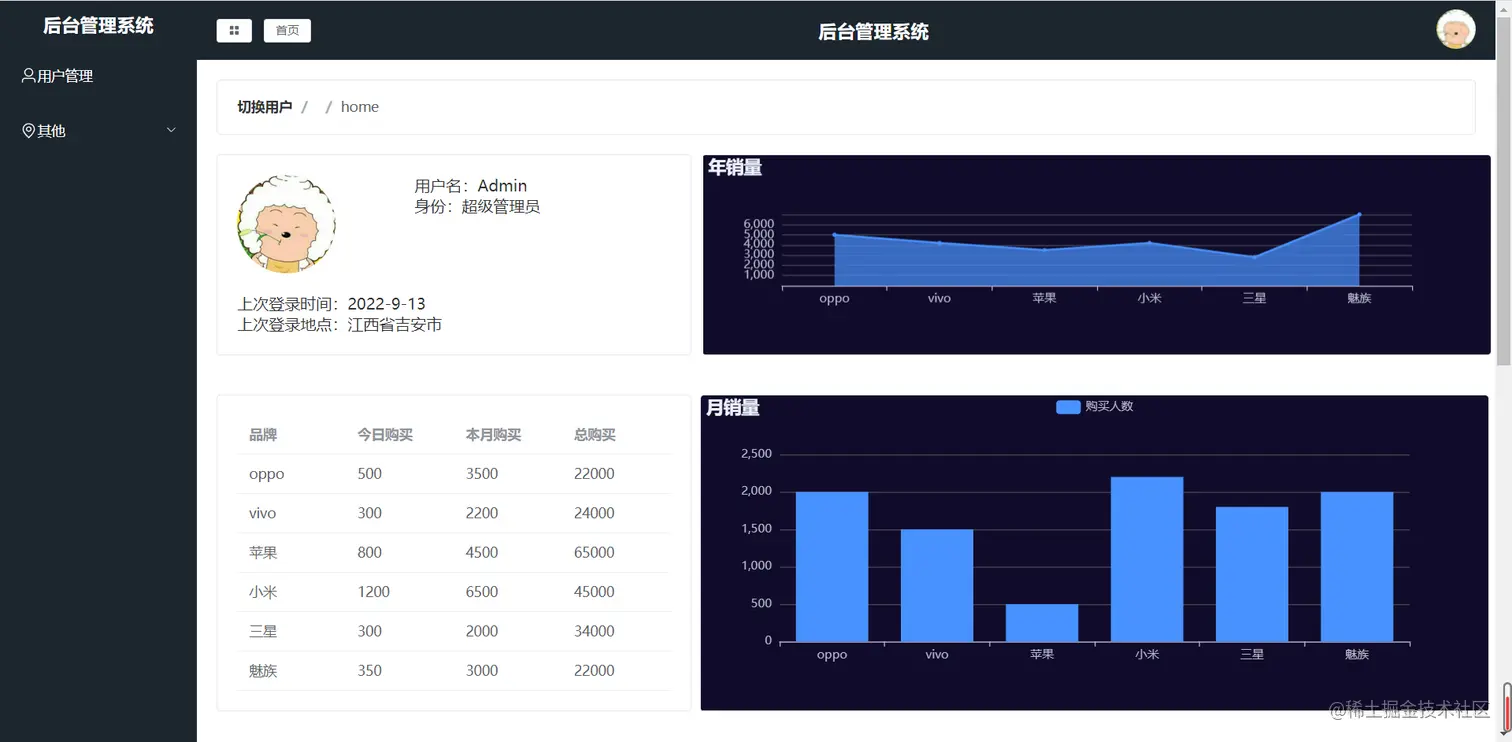Open the 其他 sidebar menu
Viewport: 1512px width, 742px height.
(x=98, y=131)
